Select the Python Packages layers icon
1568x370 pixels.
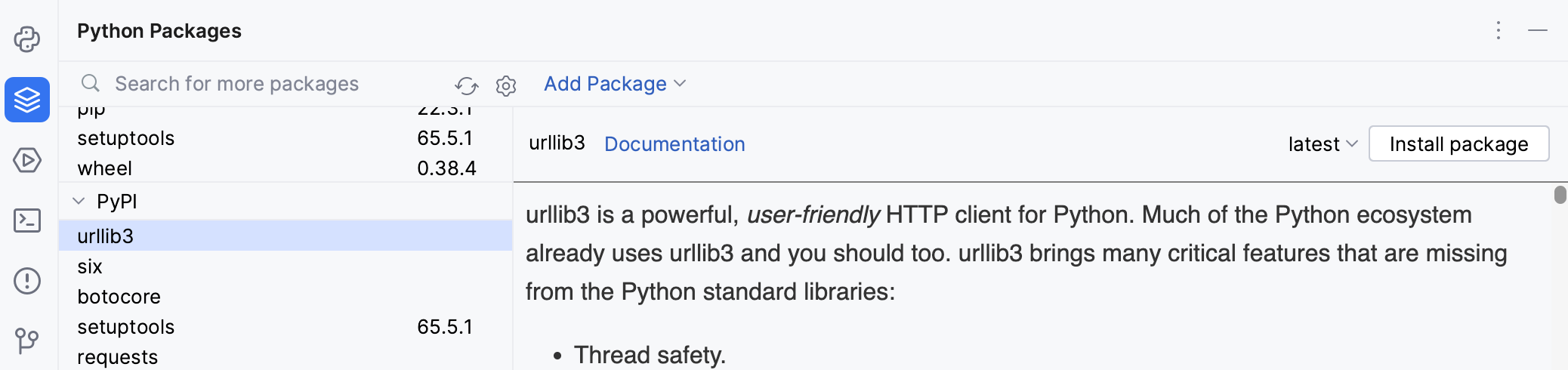click(27, 100)
